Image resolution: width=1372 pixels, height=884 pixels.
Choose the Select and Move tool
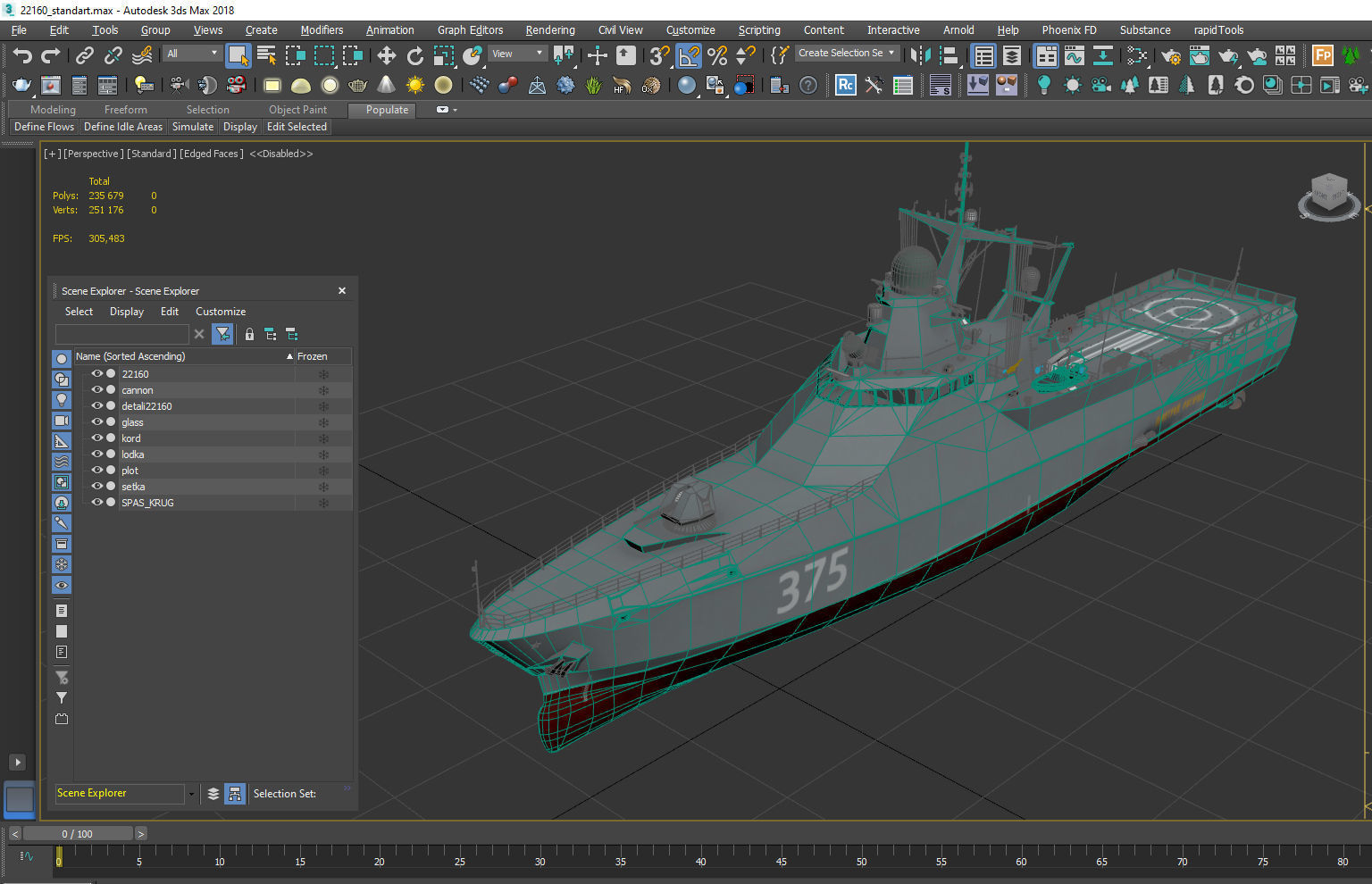tap(386, 56)
